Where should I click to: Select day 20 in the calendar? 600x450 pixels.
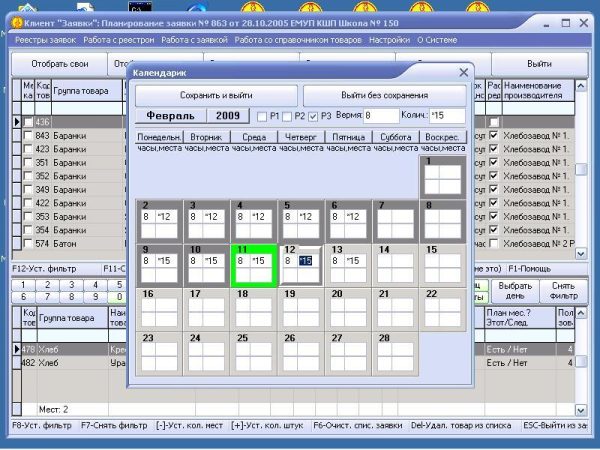[348, 310]
